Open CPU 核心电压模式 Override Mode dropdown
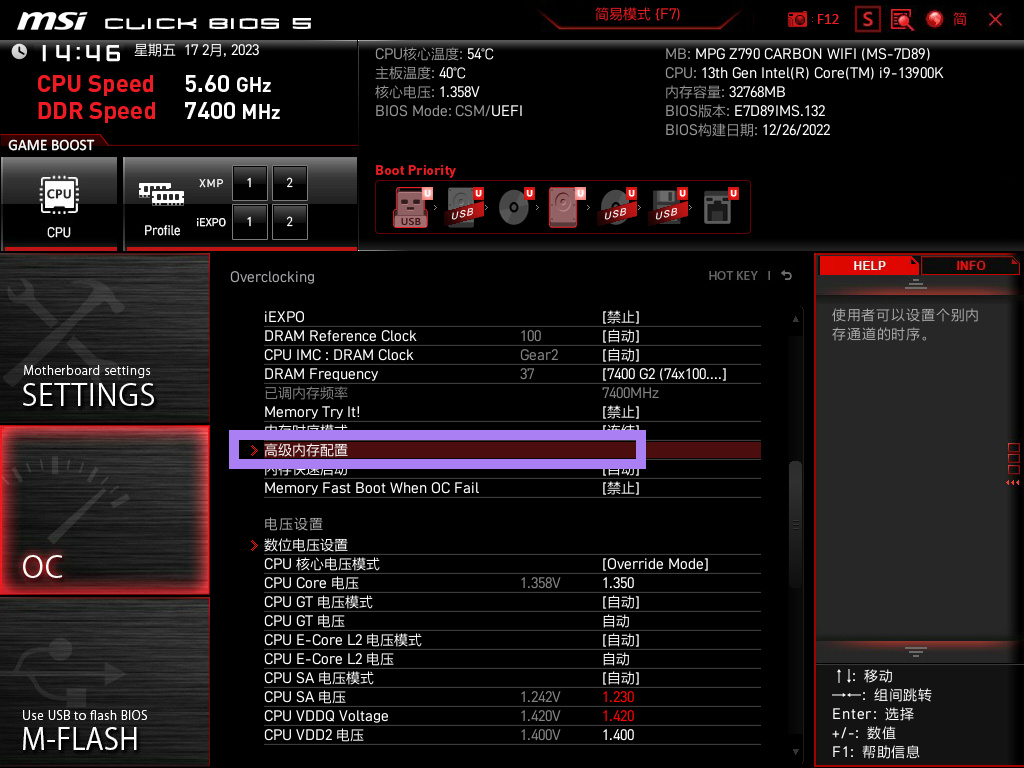Image resolution: width=1024 pixels, height=768 pixels. tap(655, 564)
